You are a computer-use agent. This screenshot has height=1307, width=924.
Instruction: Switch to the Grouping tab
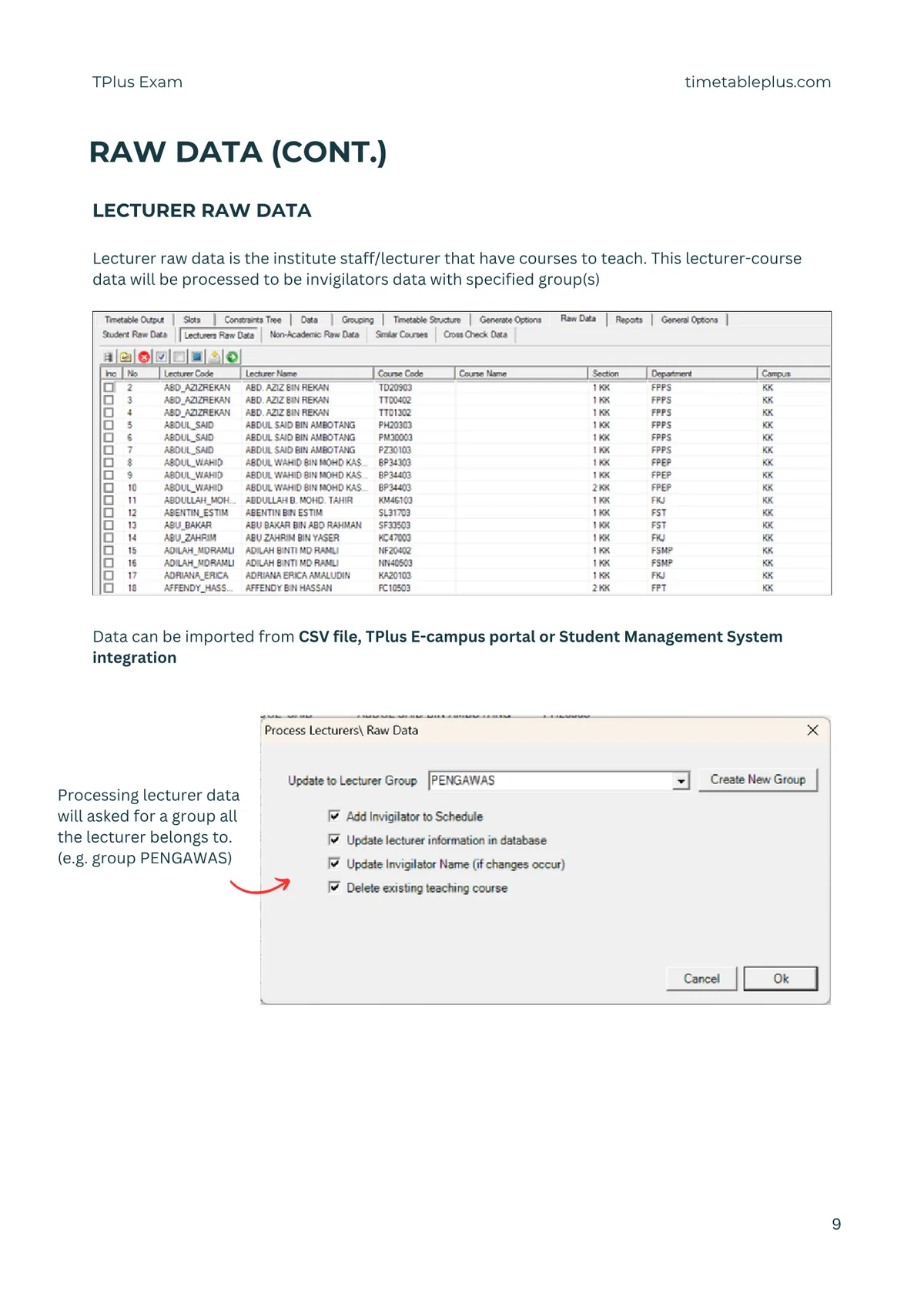357,320
